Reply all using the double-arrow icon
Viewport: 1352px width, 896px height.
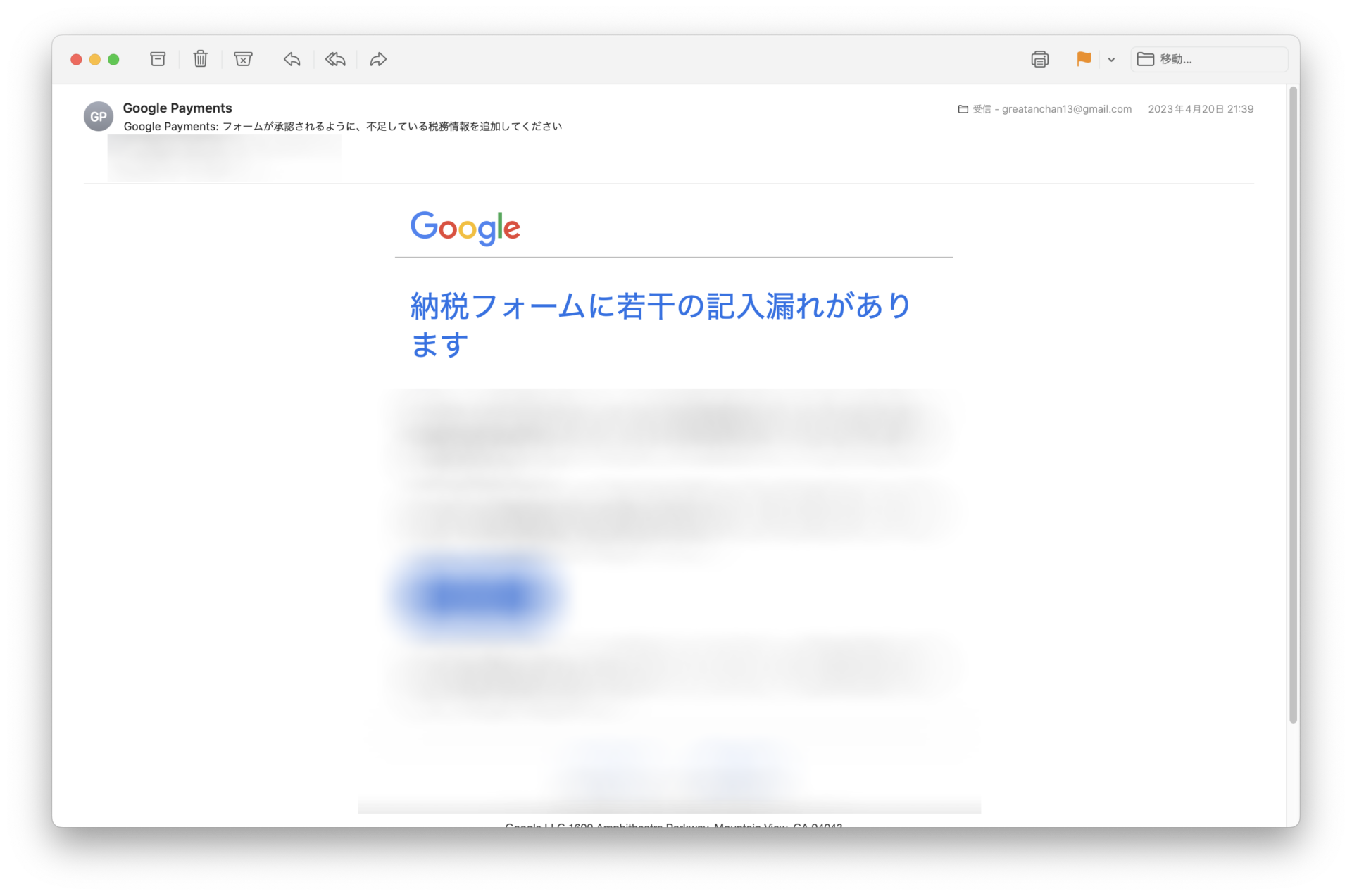[335, 59]
